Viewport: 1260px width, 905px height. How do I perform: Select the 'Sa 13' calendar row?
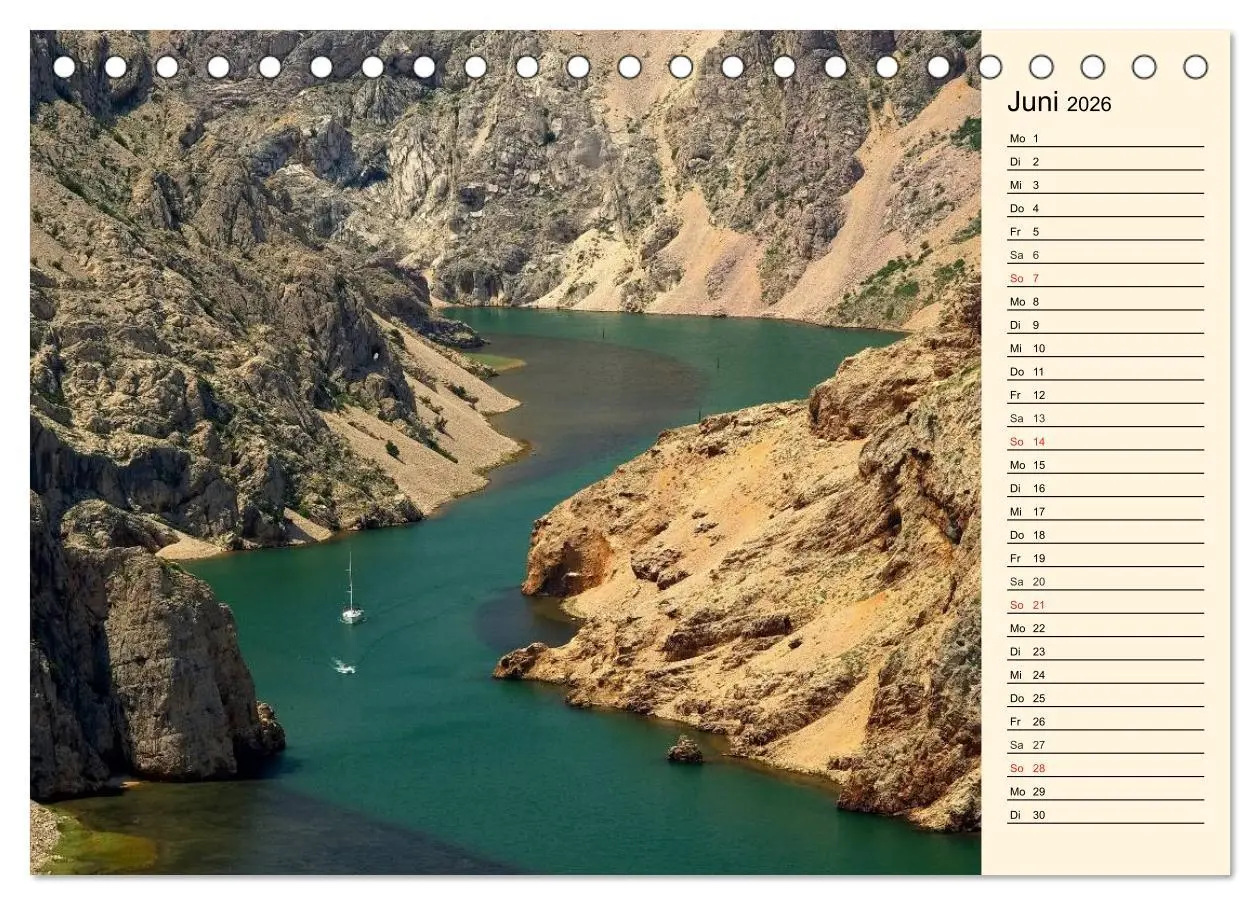1105,419
